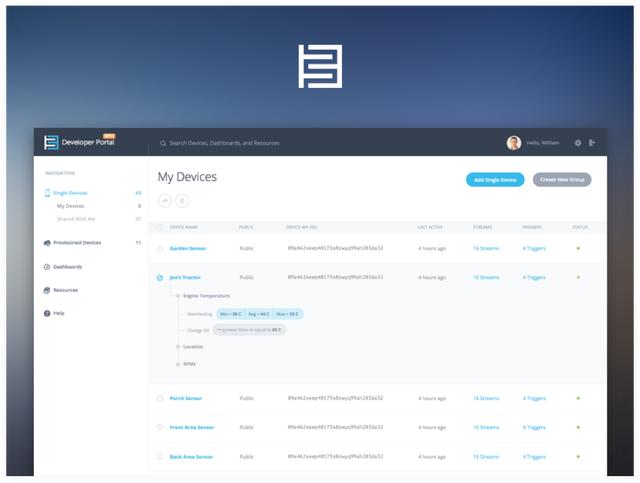Select Shared With Me in the navigation
This screenshot has height=483, width=640.
tap(77, 218)
